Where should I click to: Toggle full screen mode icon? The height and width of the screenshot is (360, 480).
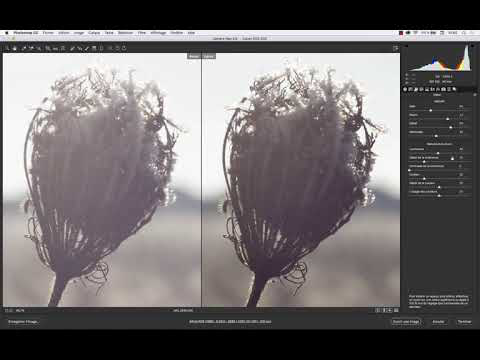click(395, 48)
